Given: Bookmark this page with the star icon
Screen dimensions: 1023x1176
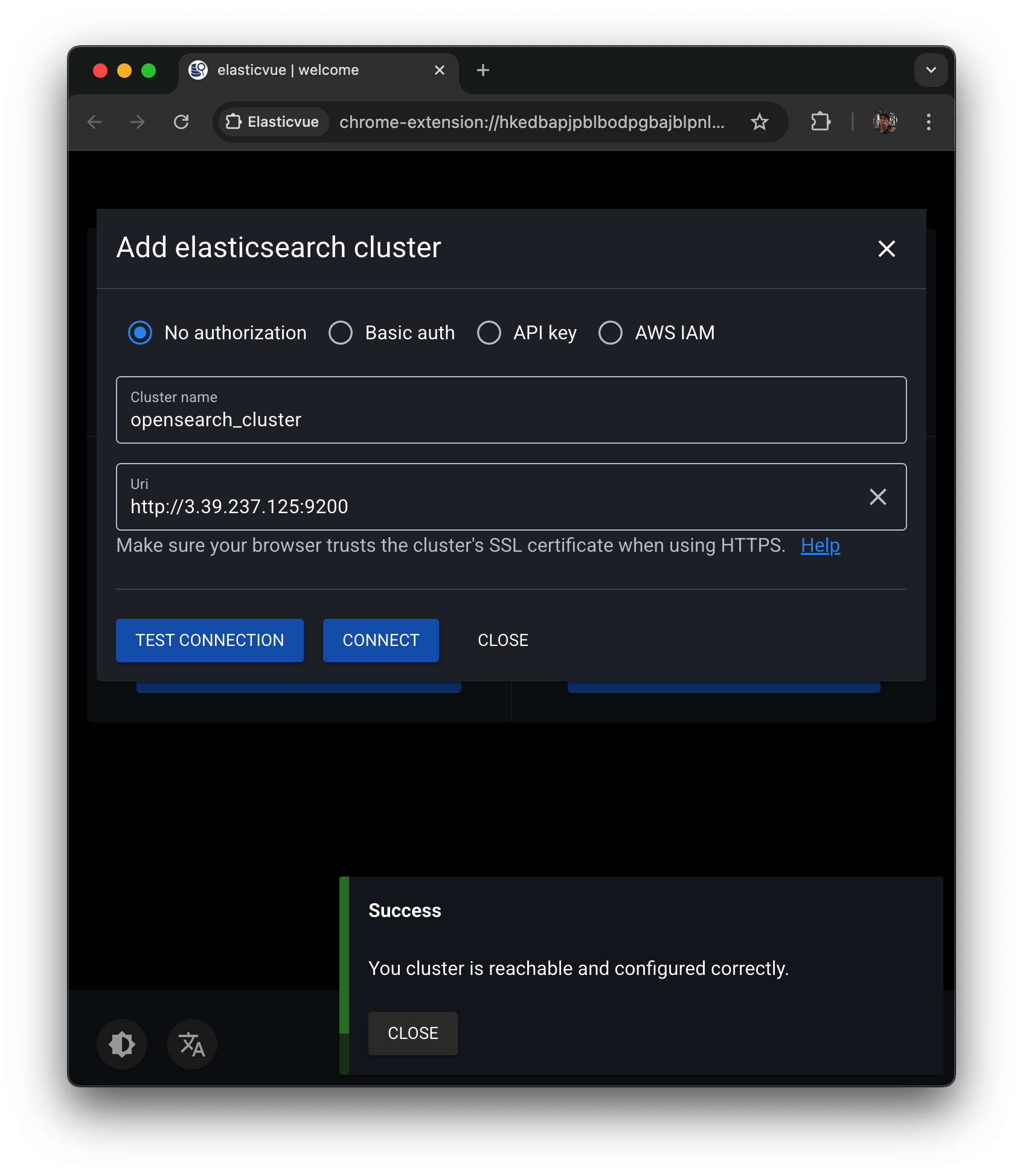Looking at the screenshot, I should (760, 122).
